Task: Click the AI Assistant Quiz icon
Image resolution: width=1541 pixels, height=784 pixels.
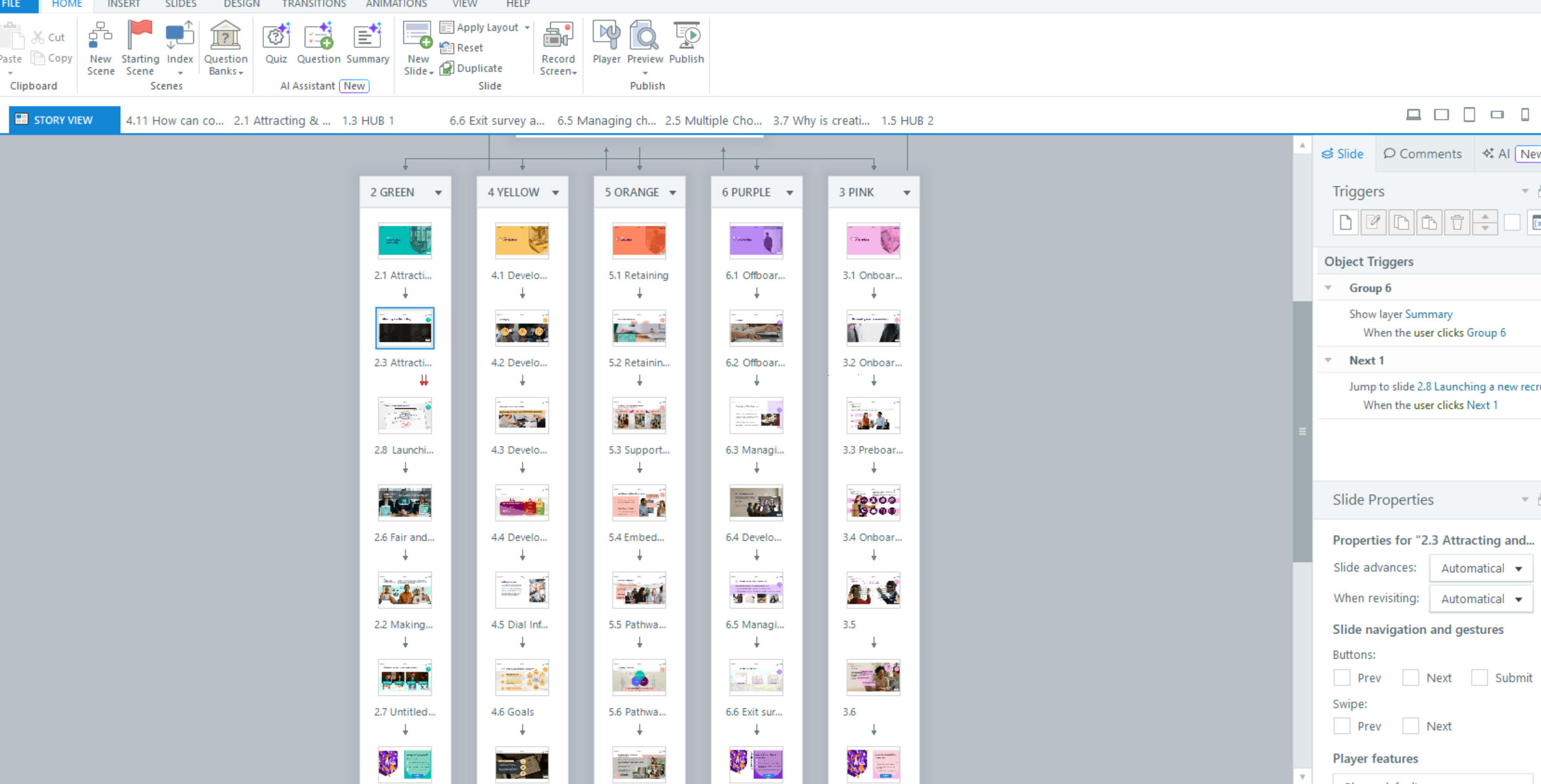Action: [x=276, y=35]
